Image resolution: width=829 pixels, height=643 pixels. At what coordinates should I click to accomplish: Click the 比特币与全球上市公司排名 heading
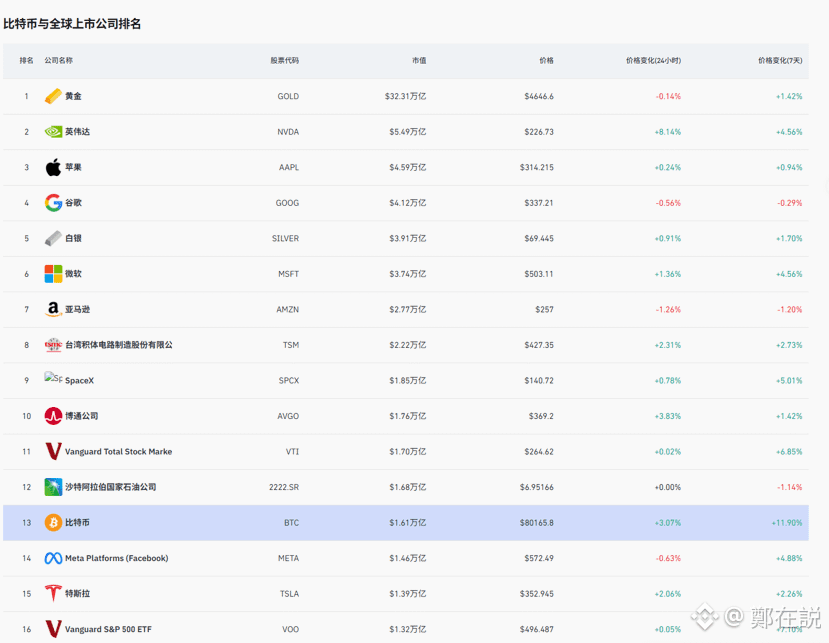pyautogui.click(x=72, y=24)
